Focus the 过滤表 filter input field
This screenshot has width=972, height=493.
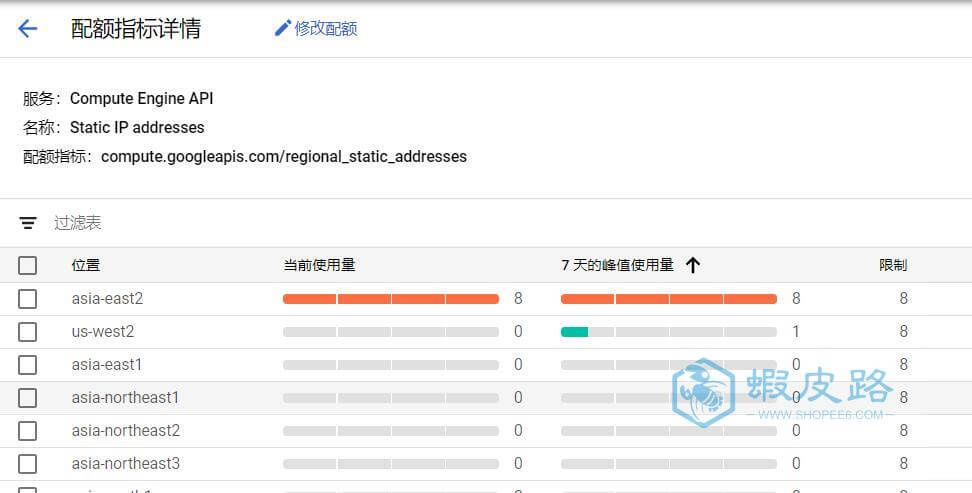click(x=77, y=223)
